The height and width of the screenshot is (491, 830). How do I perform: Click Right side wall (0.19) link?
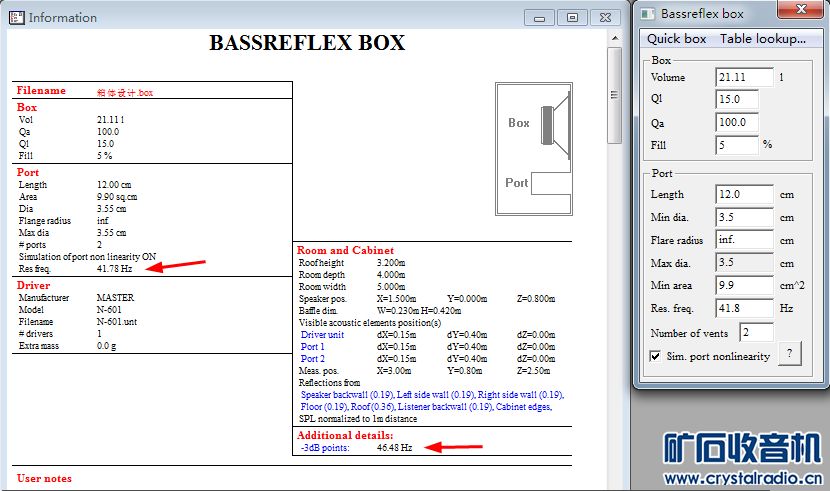520,395
